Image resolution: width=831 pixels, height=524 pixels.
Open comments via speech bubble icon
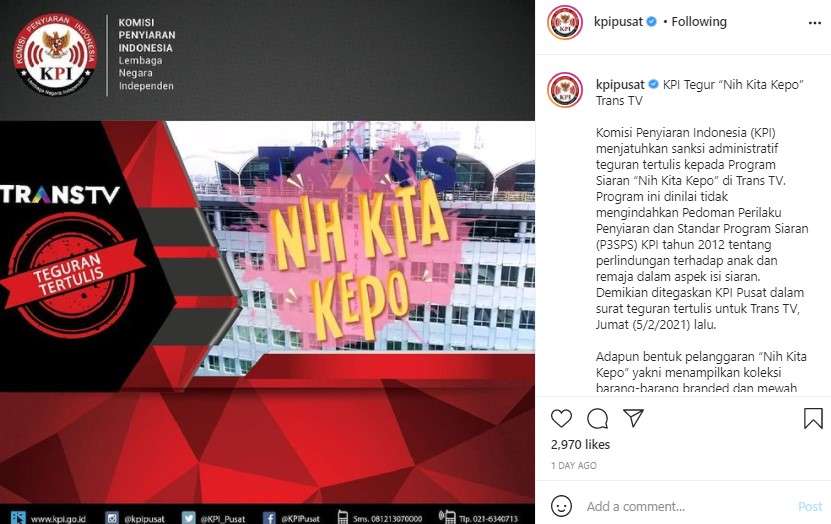[597, 419]
